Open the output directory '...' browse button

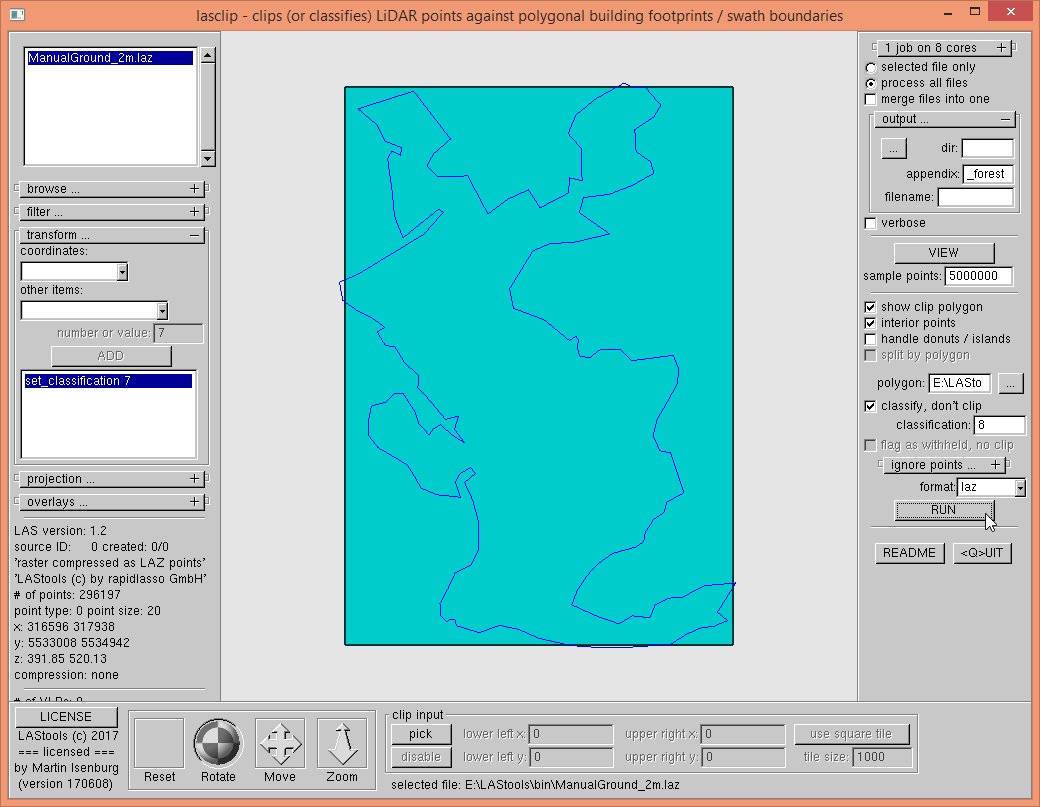(894, 148)
